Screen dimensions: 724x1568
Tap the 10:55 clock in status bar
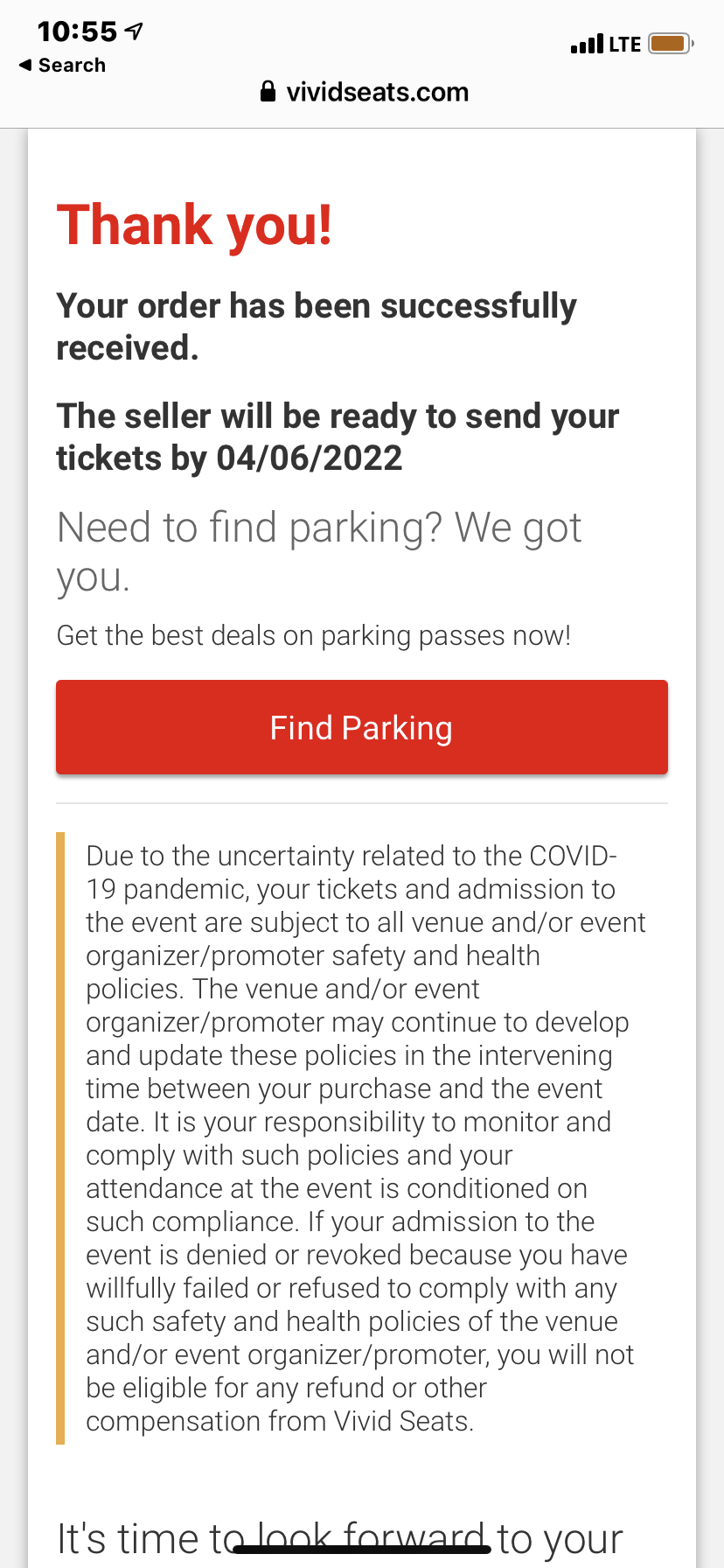tap(77, 32)
